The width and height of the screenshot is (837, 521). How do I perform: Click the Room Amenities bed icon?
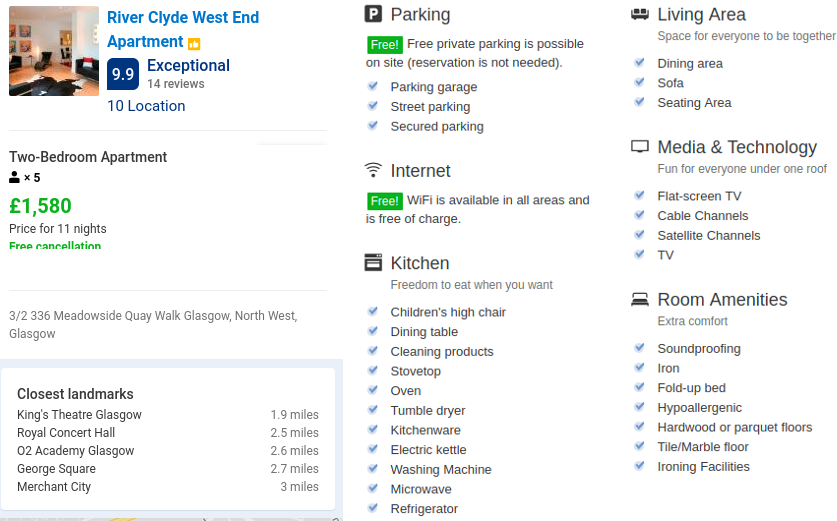point(640,299)
